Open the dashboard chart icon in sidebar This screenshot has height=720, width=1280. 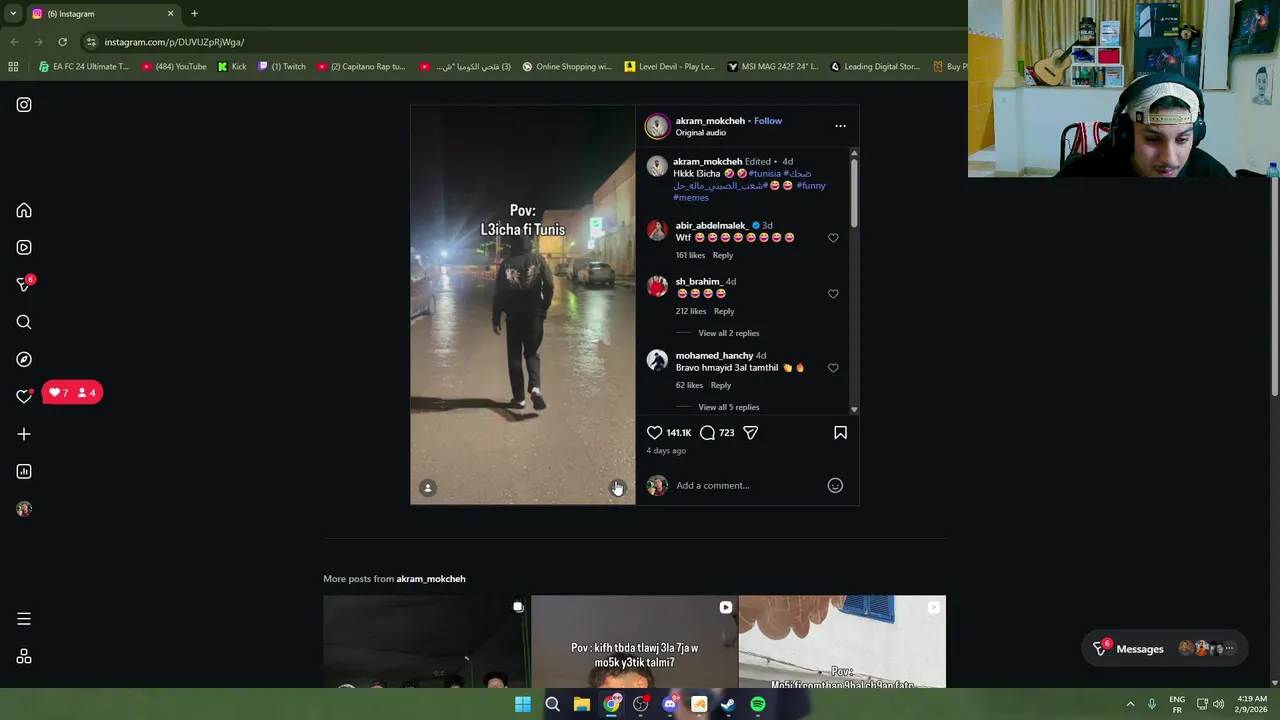click(x=24, y=471)
